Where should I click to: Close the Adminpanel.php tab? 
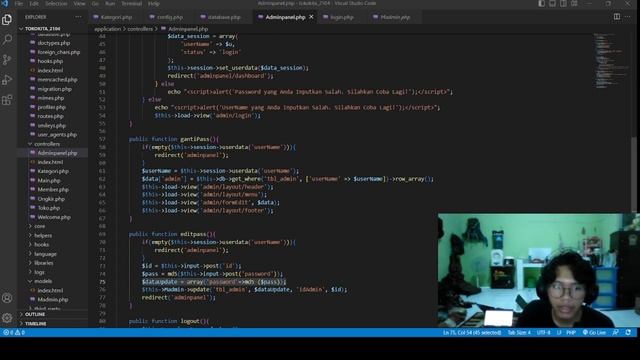pyautogui.click(x=311, y=17)
